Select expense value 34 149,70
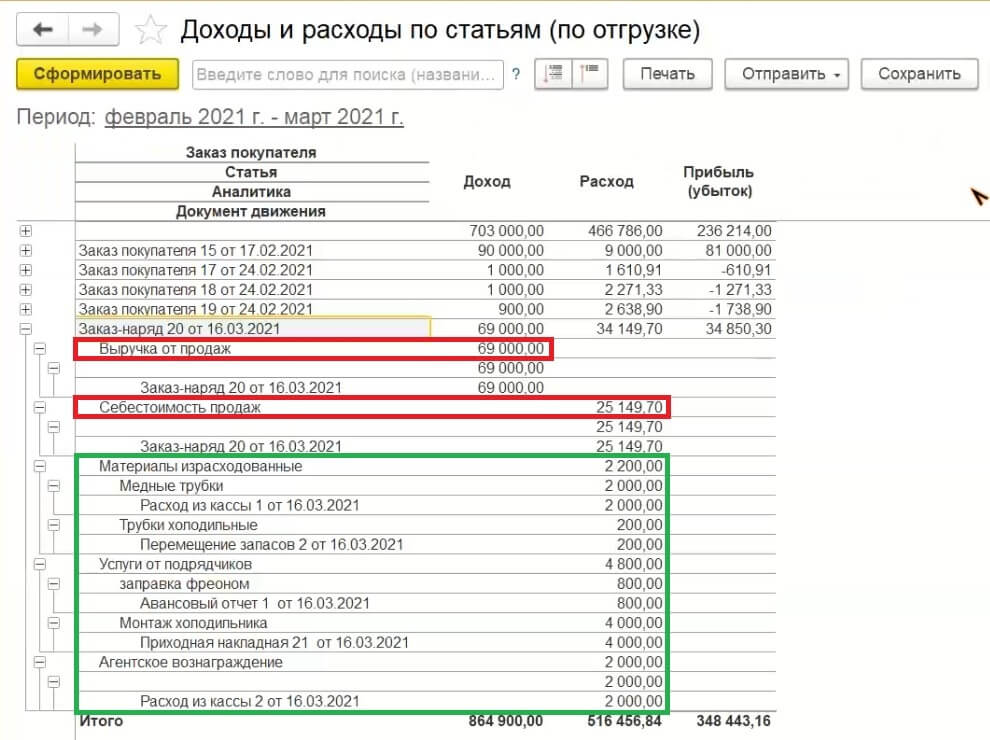 coord(629,329)
